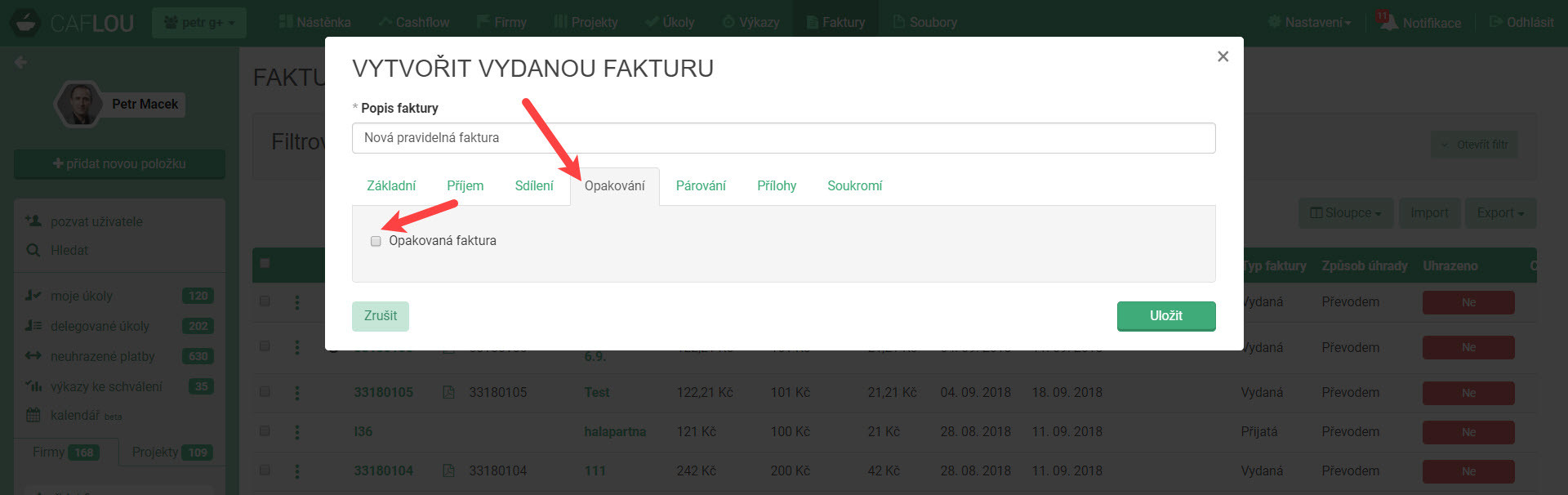Screen dimensions: 1568x495
Task: Open the Notifikace bell icon
Action: (1388, 22)
